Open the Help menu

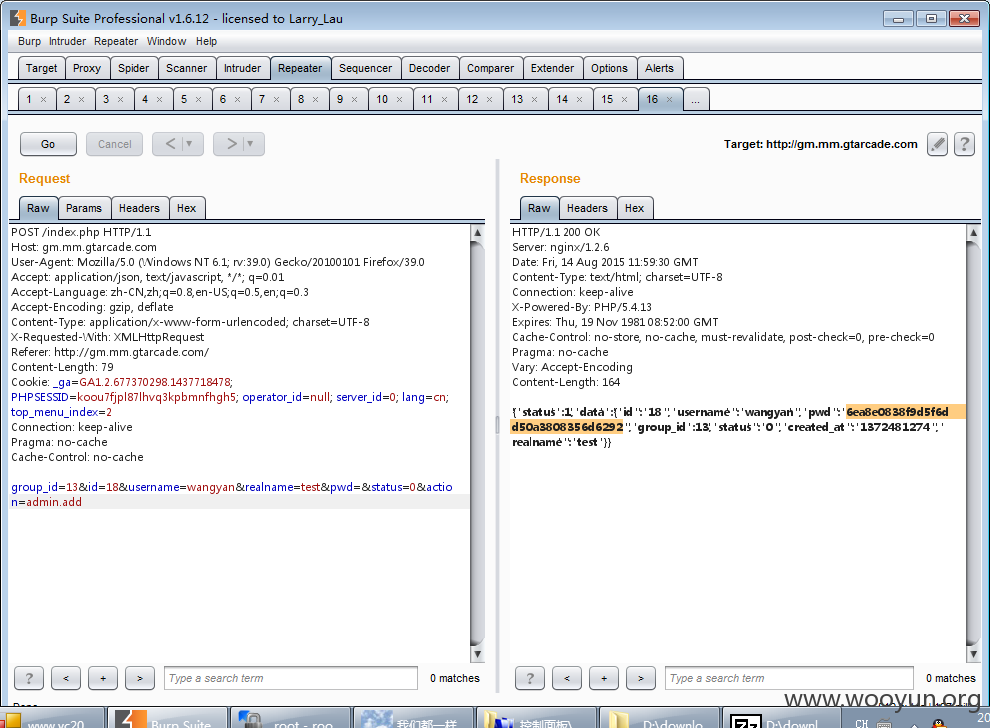tap(206, 41)
